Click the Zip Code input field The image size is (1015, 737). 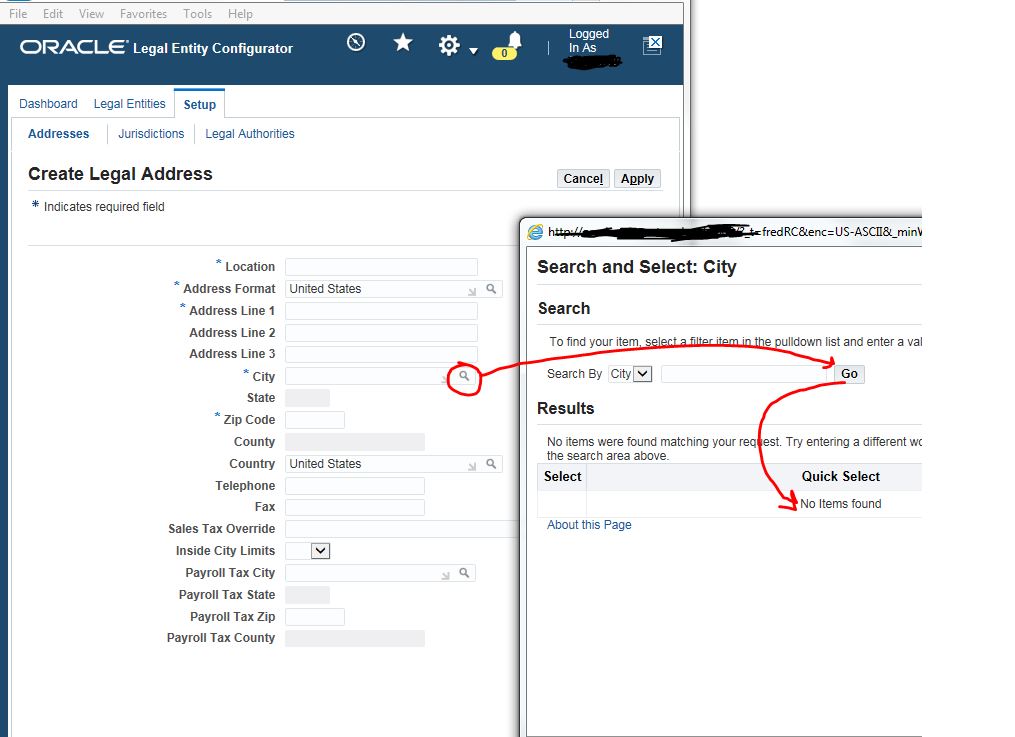315,420
